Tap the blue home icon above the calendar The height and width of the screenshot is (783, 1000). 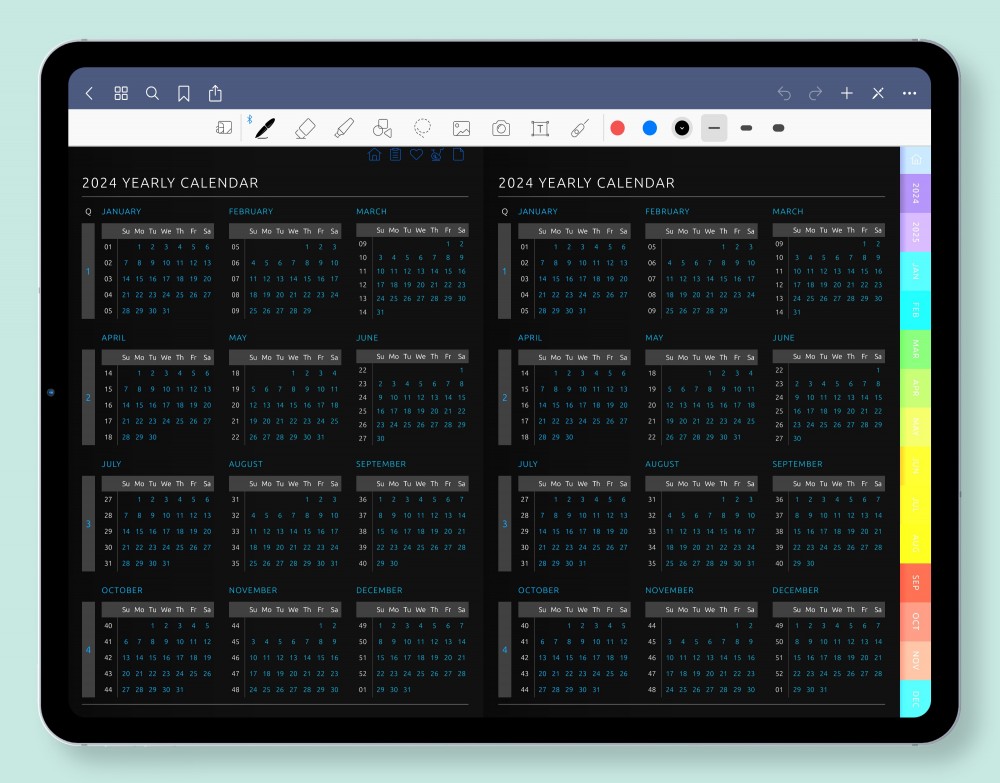[374, 155]
